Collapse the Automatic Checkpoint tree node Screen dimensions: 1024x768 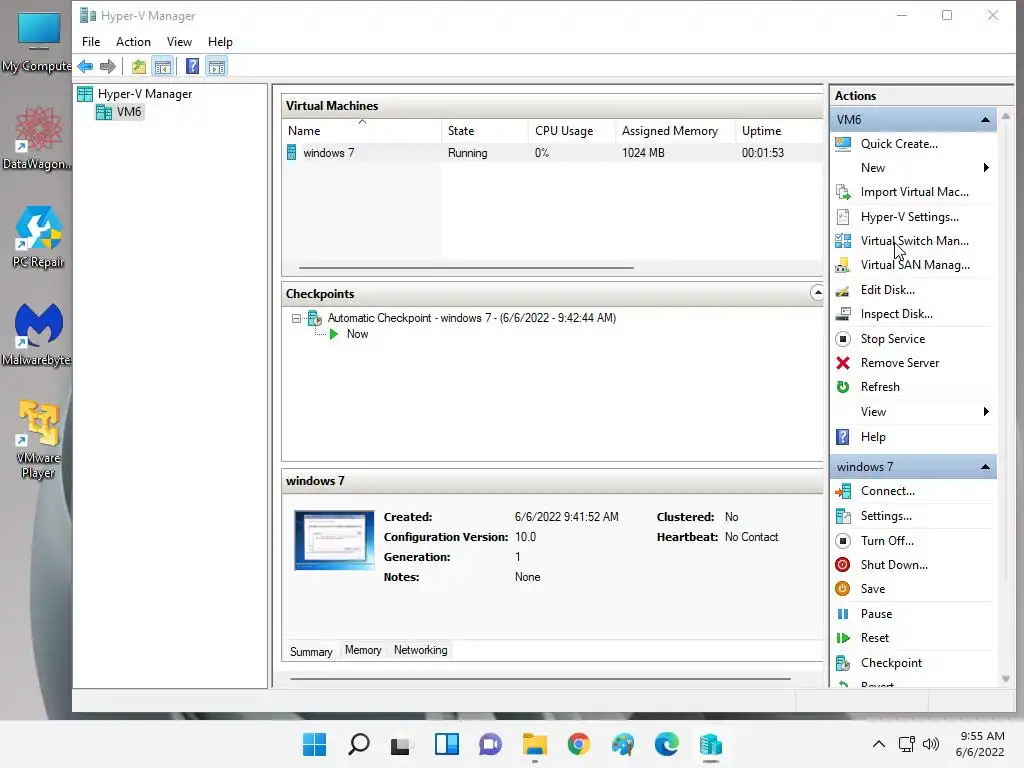click(x=296, y=319)
